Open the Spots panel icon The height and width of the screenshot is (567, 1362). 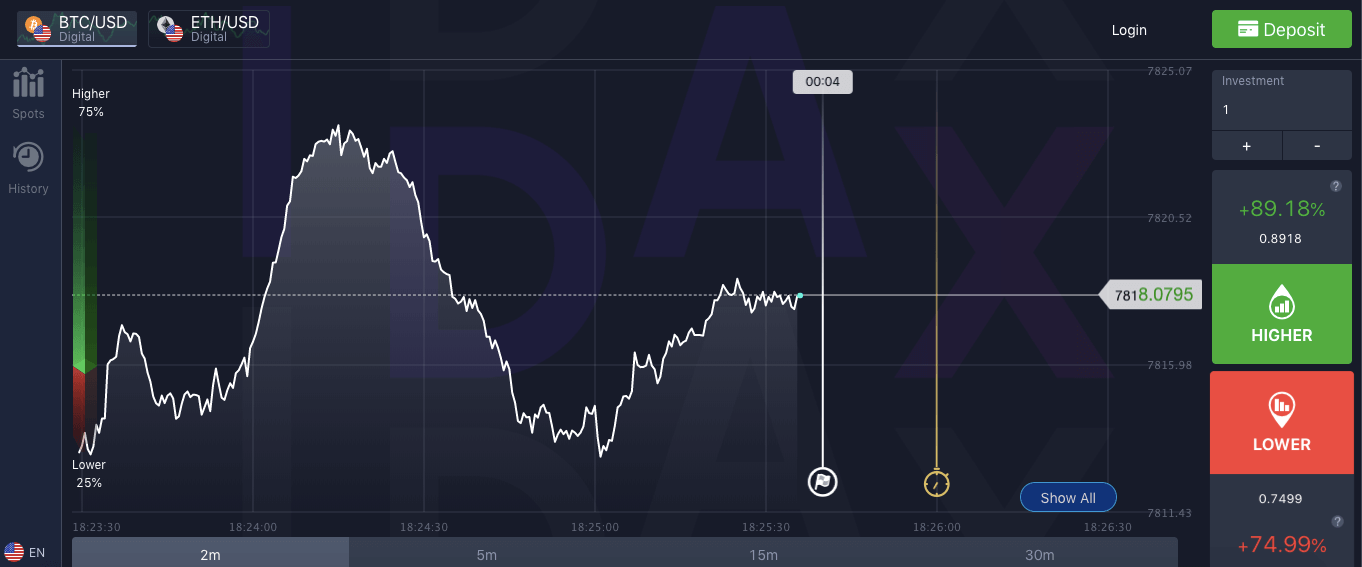28,84
